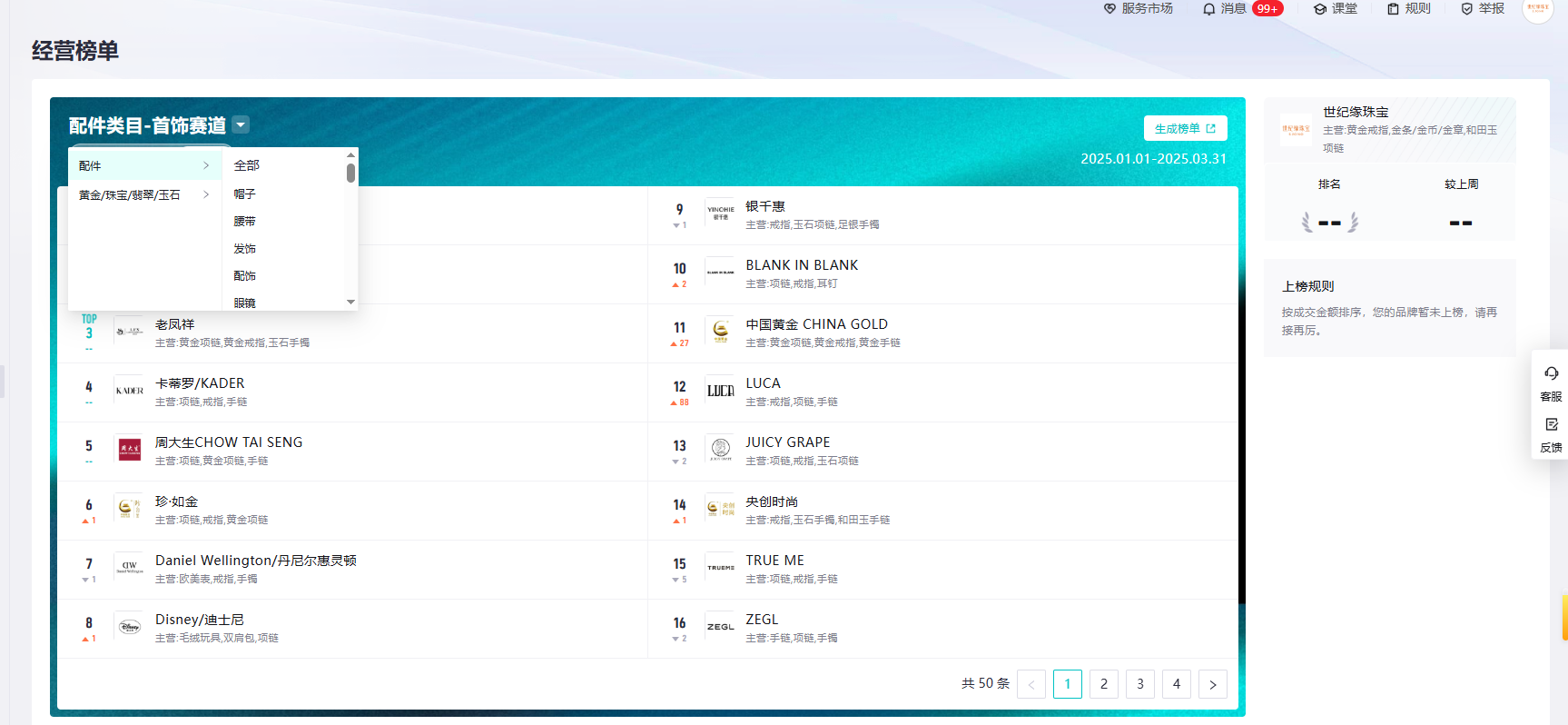Screen dimensions: 1568x725
Task: Open the 规则 rules icon
Action: click(1393, 9)
